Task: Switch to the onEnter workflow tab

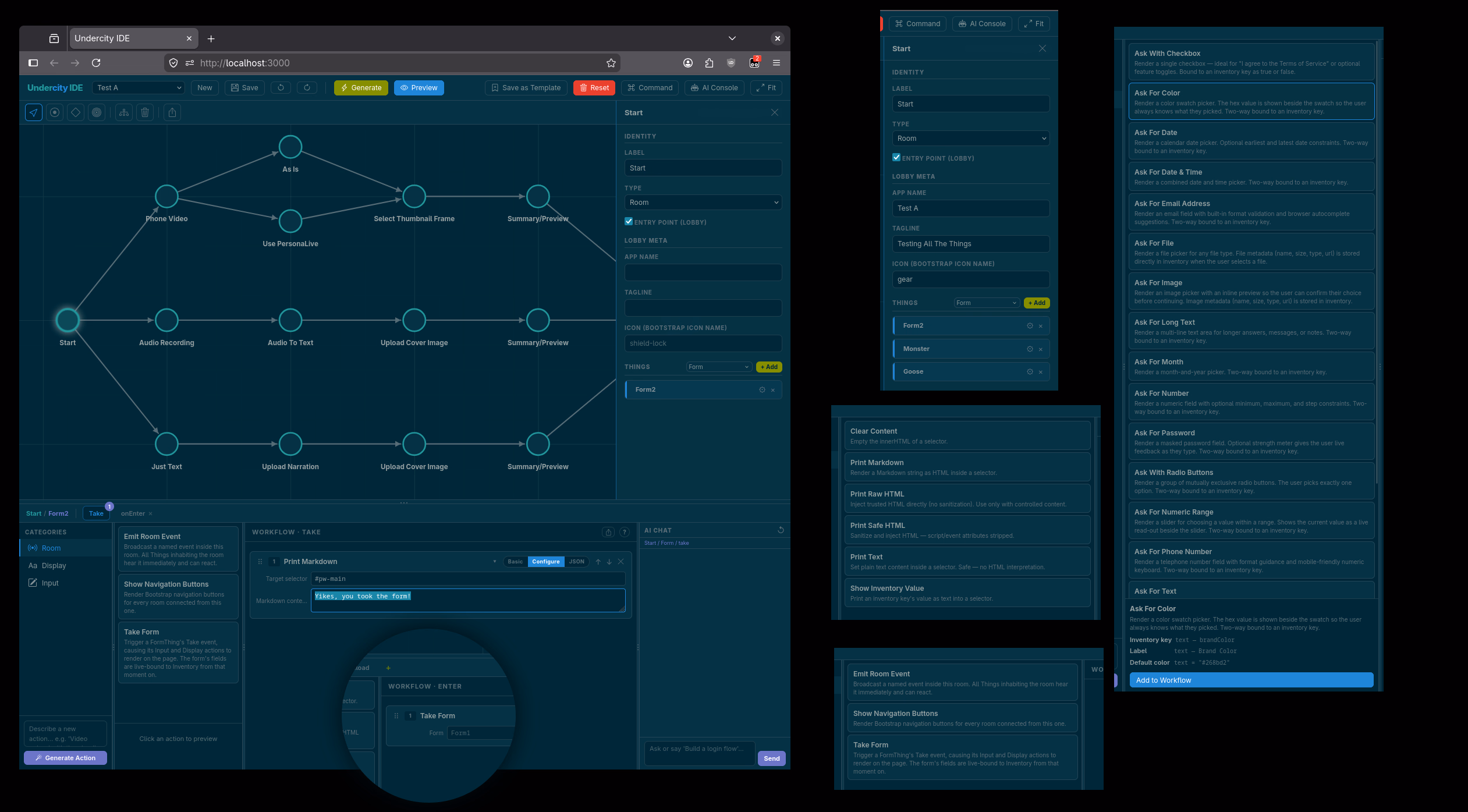Action: 133,513
